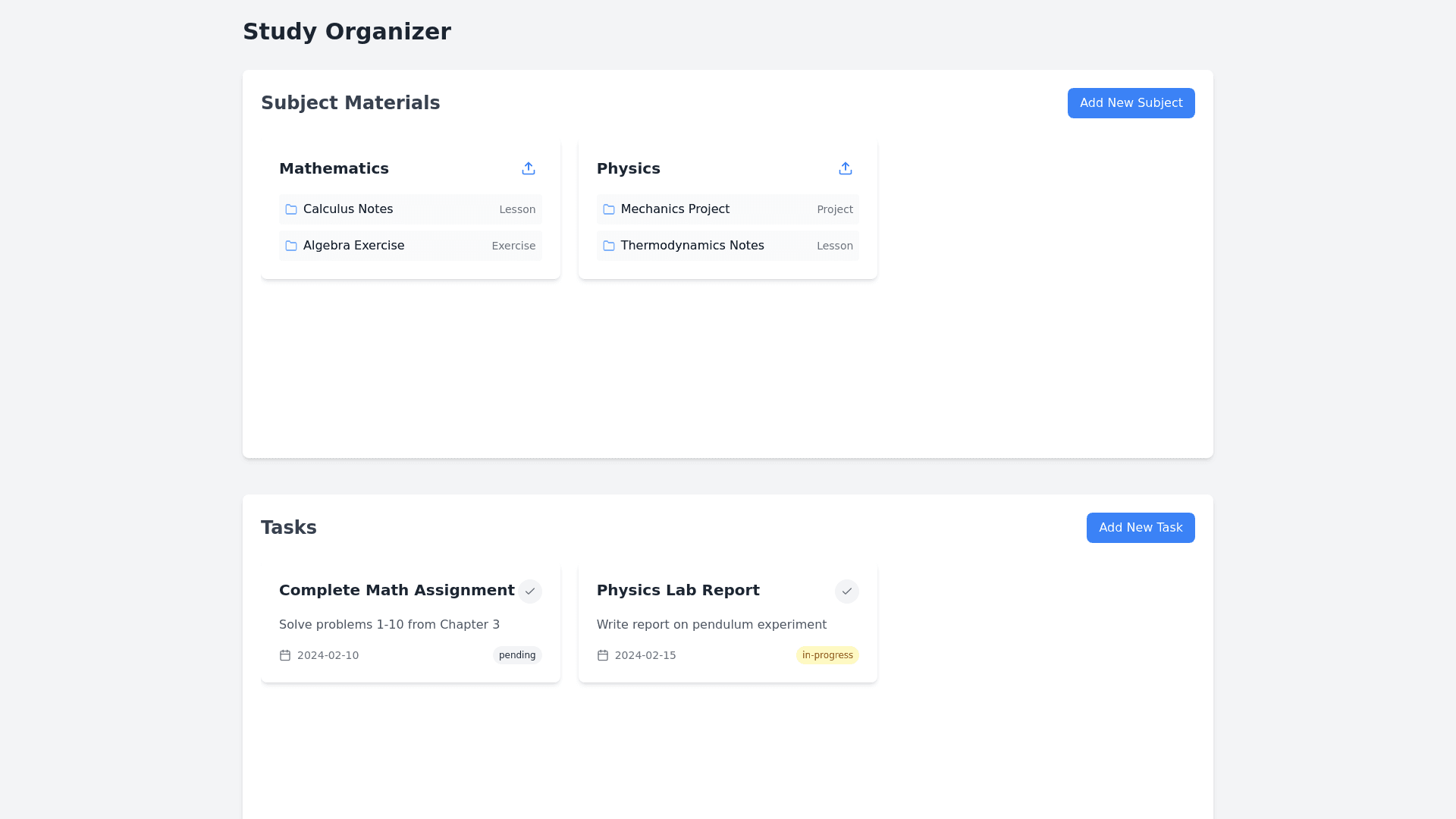Click the calendar icon next to 2024-02-10
1456x819 pixels.
tap(285, 655)
